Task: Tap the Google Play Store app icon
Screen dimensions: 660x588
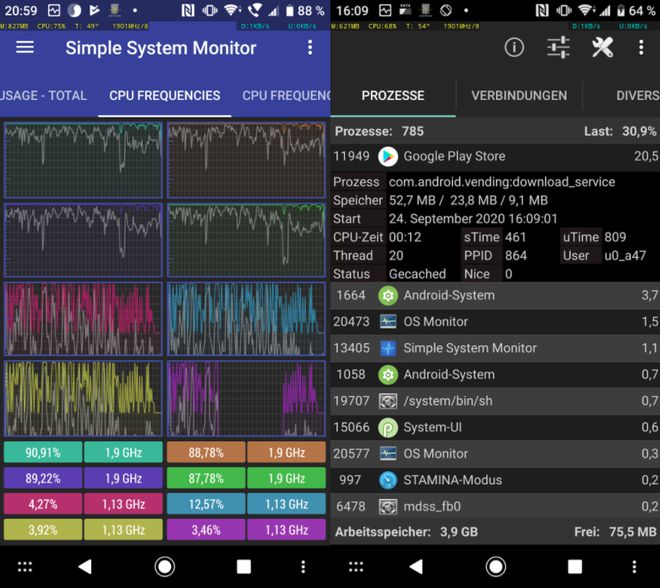Action: pyautogui.click(x=388, y=157)
